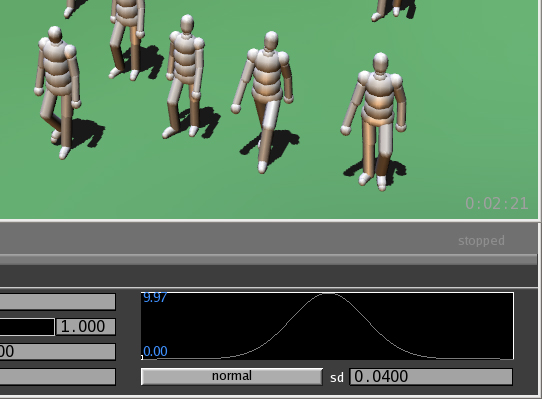Screen dimensions: 542x399
Task: Click the small white marker at graph origin
Action: 142,357
